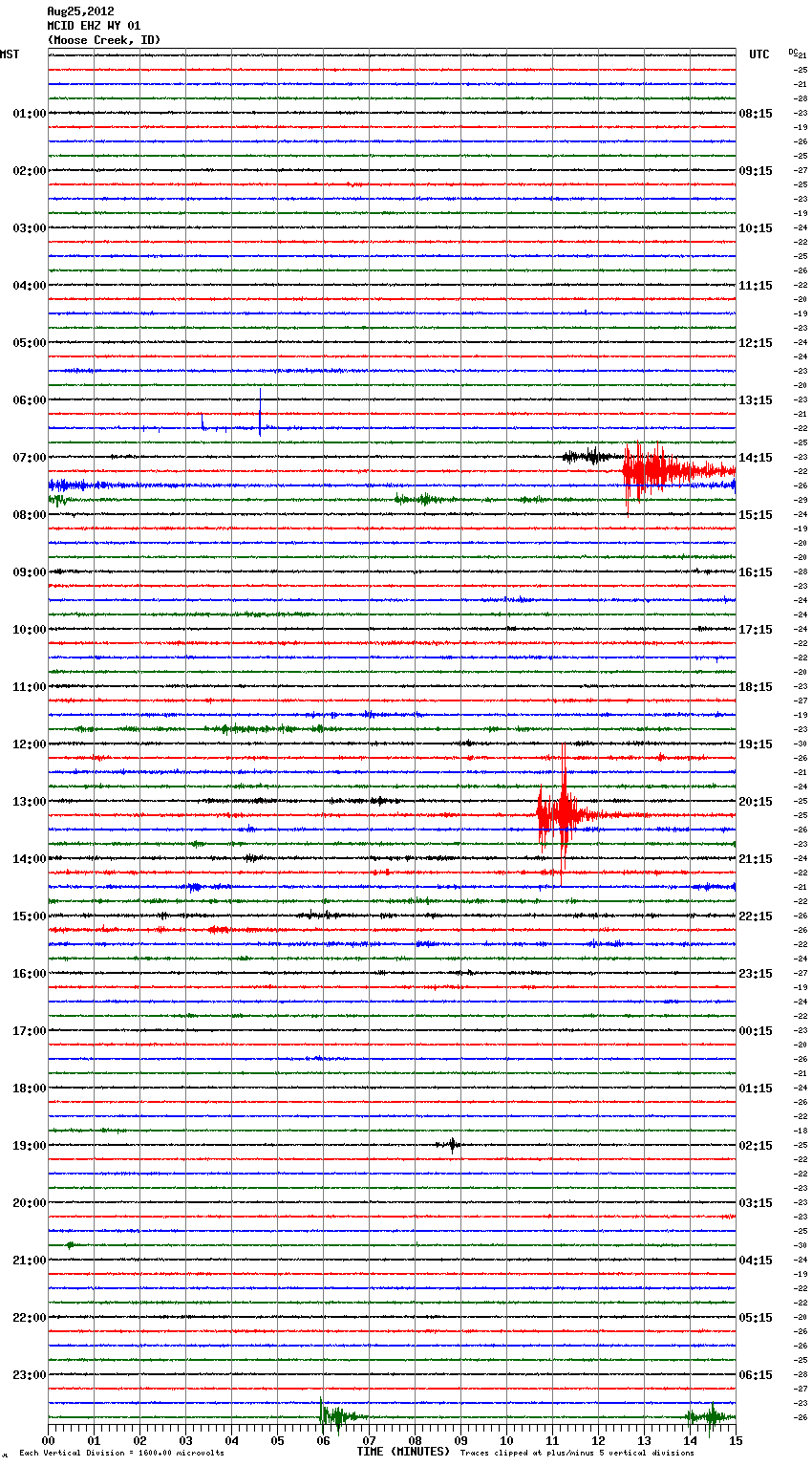
Task: Click the traces clipped footnote text
Action: pos(577,1454)
